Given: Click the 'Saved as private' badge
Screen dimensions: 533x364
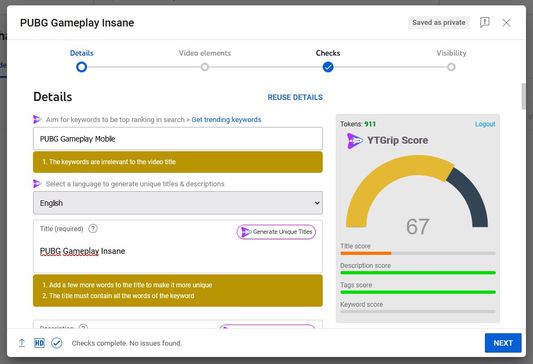Looking at the screenshot, I should (x=439, y=22).
